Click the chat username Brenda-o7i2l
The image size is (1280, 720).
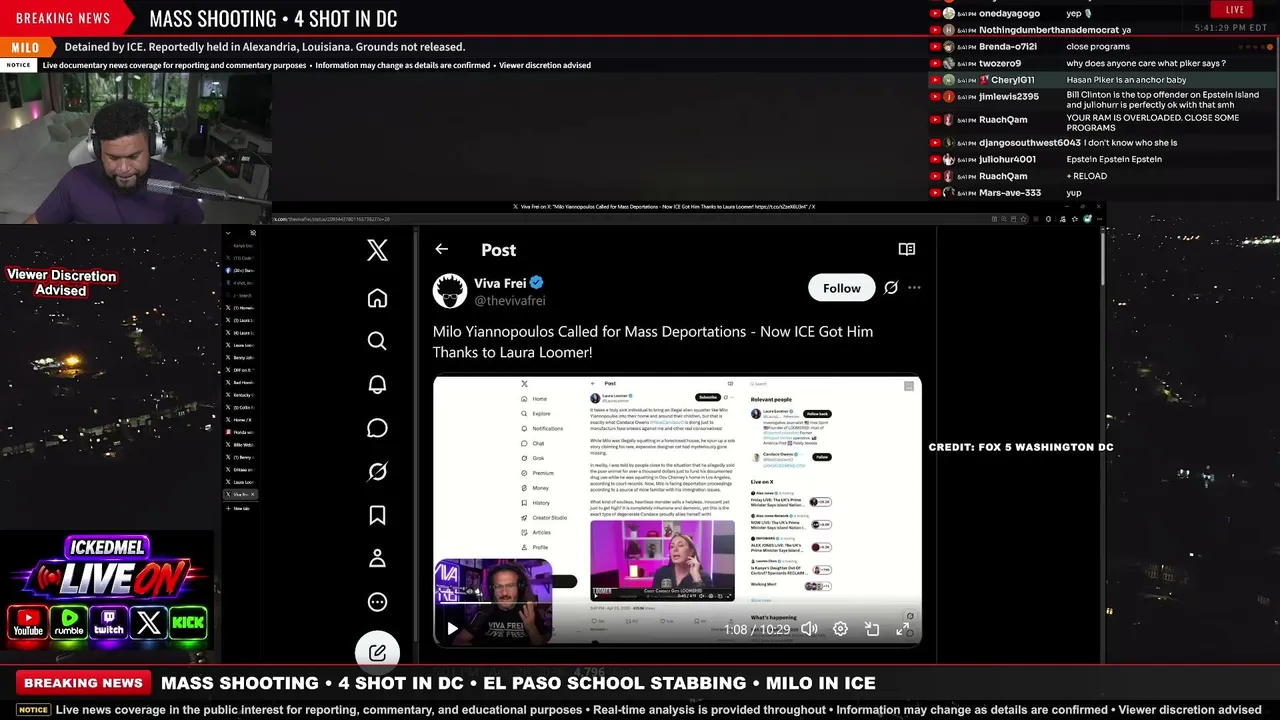(1008, 46)
